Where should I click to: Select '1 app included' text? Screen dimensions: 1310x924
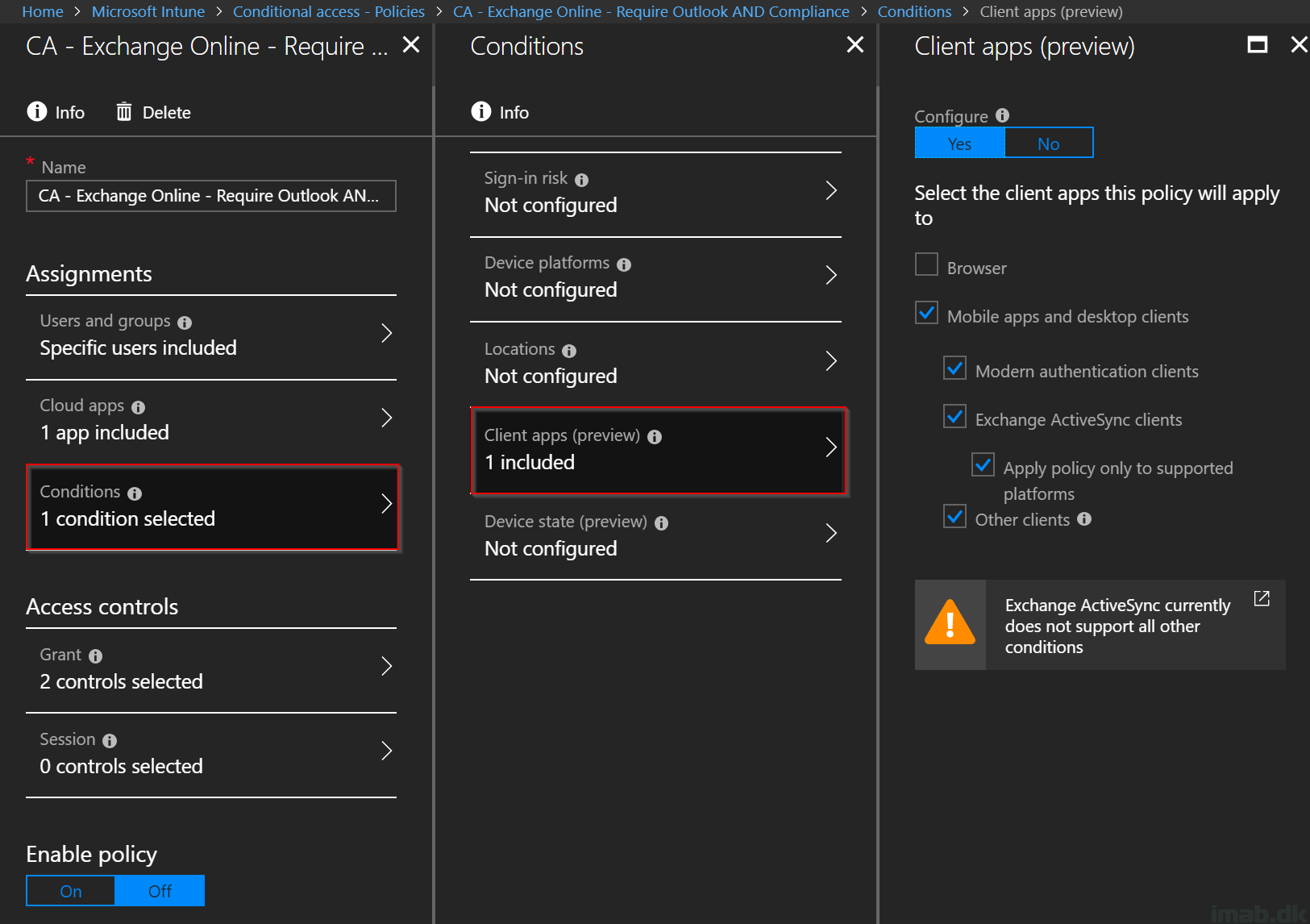pyautogui.click(x=105, y=432)
